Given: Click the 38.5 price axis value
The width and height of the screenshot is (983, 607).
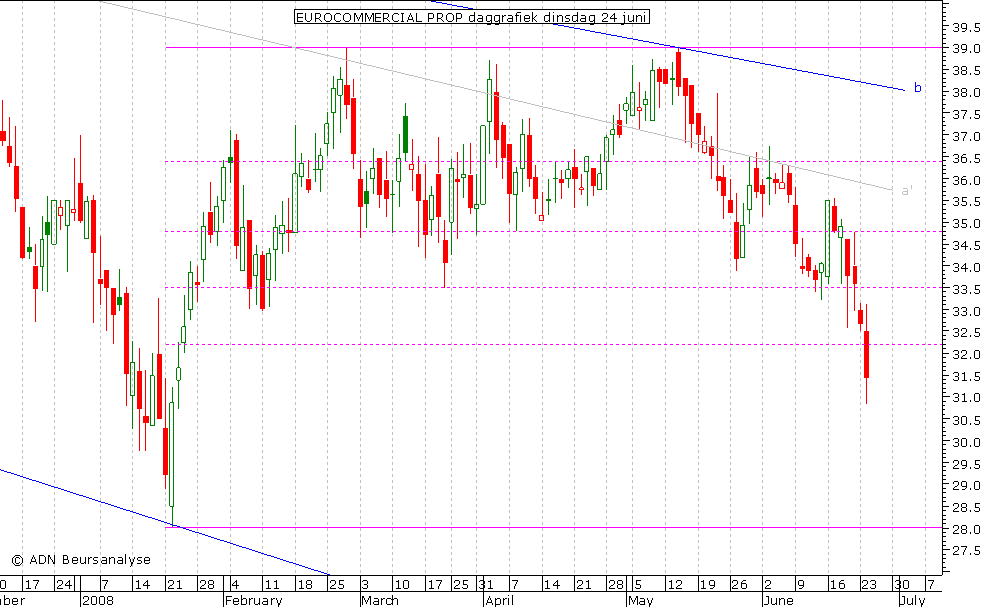Looking at the screenshot, I should (x=966, y=71).
